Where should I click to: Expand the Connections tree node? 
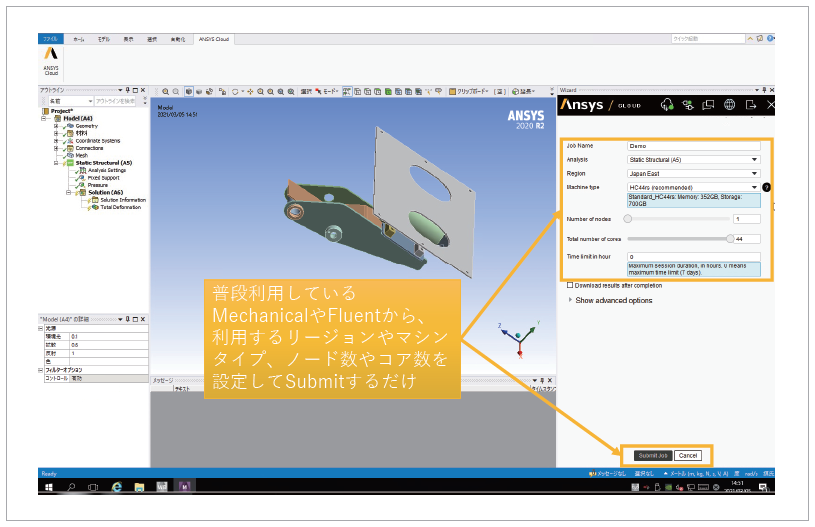coord(56,148)
